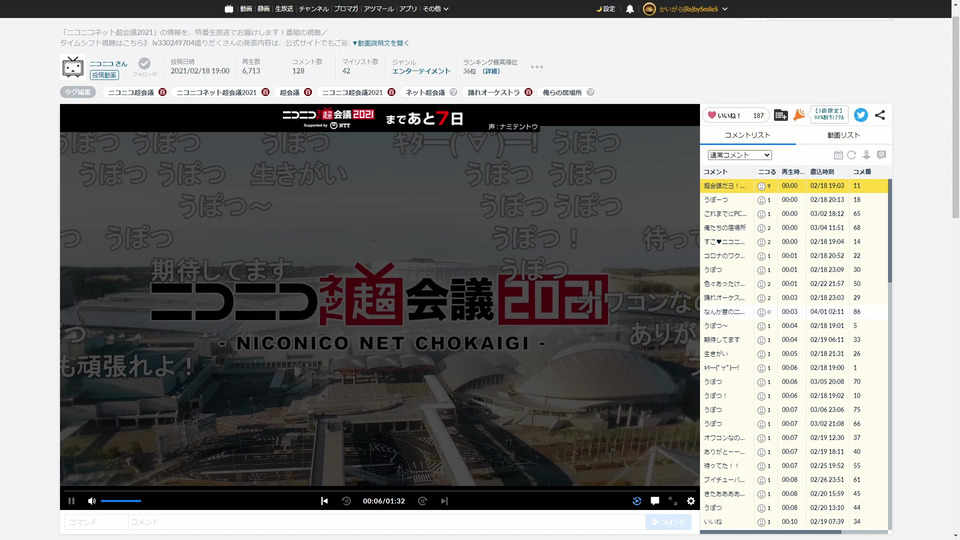Open the 生放送 top menu item
960x540 pixels.
(x=284, y=9)
